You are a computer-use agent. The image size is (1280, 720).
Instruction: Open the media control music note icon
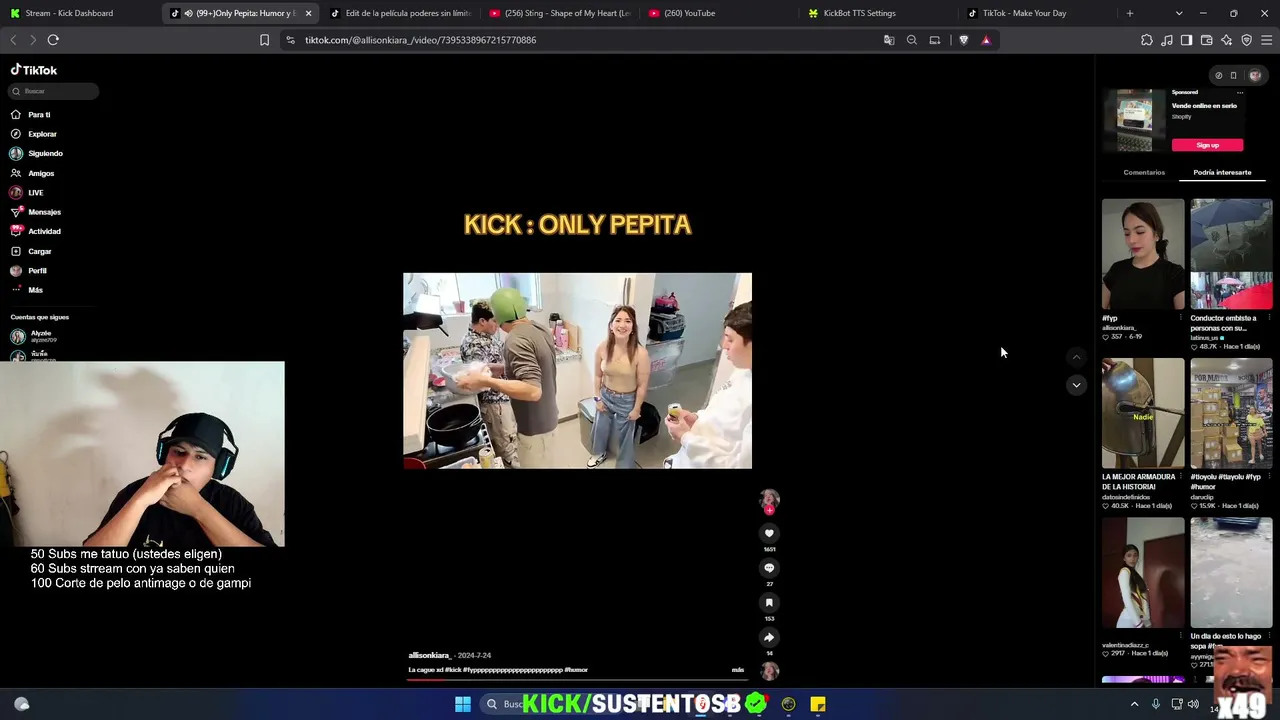pos(1167,40)
